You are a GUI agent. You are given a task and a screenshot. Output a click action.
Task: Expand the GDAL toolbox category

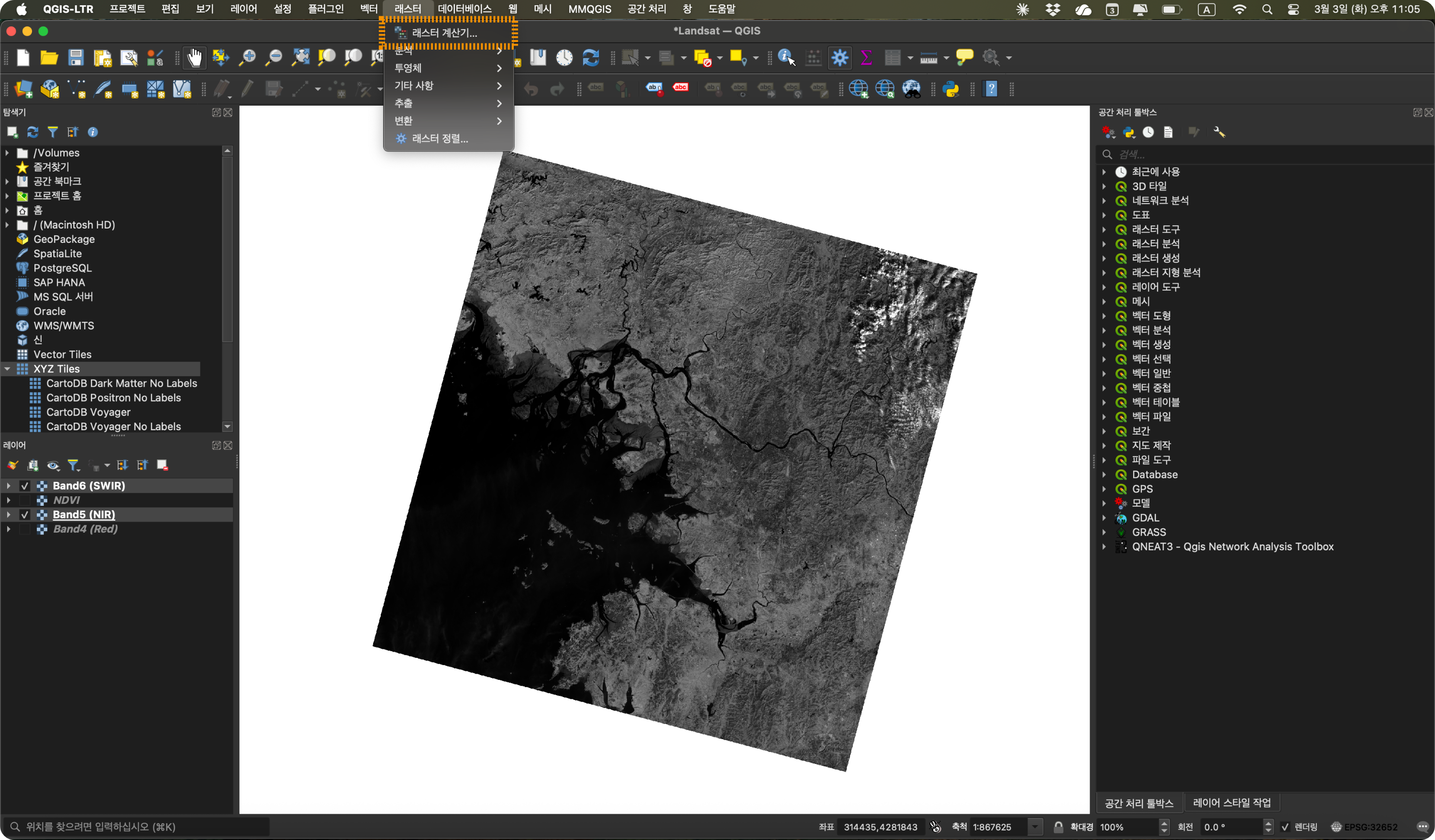pyautogui.click(x=1105, y=517)
